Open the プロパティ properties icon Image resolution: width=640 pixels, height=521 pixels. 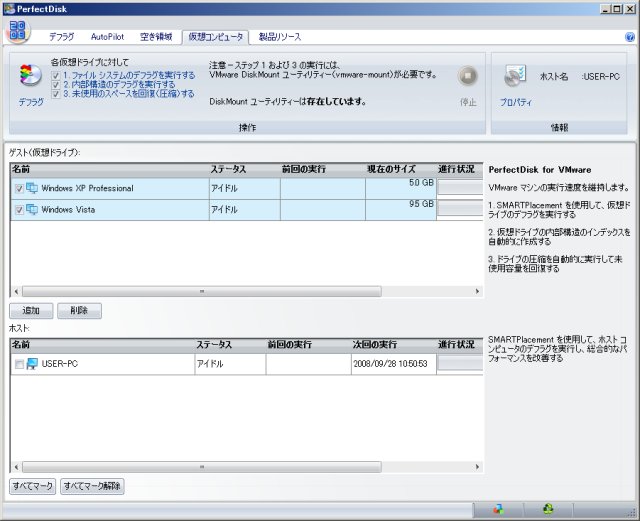(x=515, y=76)
